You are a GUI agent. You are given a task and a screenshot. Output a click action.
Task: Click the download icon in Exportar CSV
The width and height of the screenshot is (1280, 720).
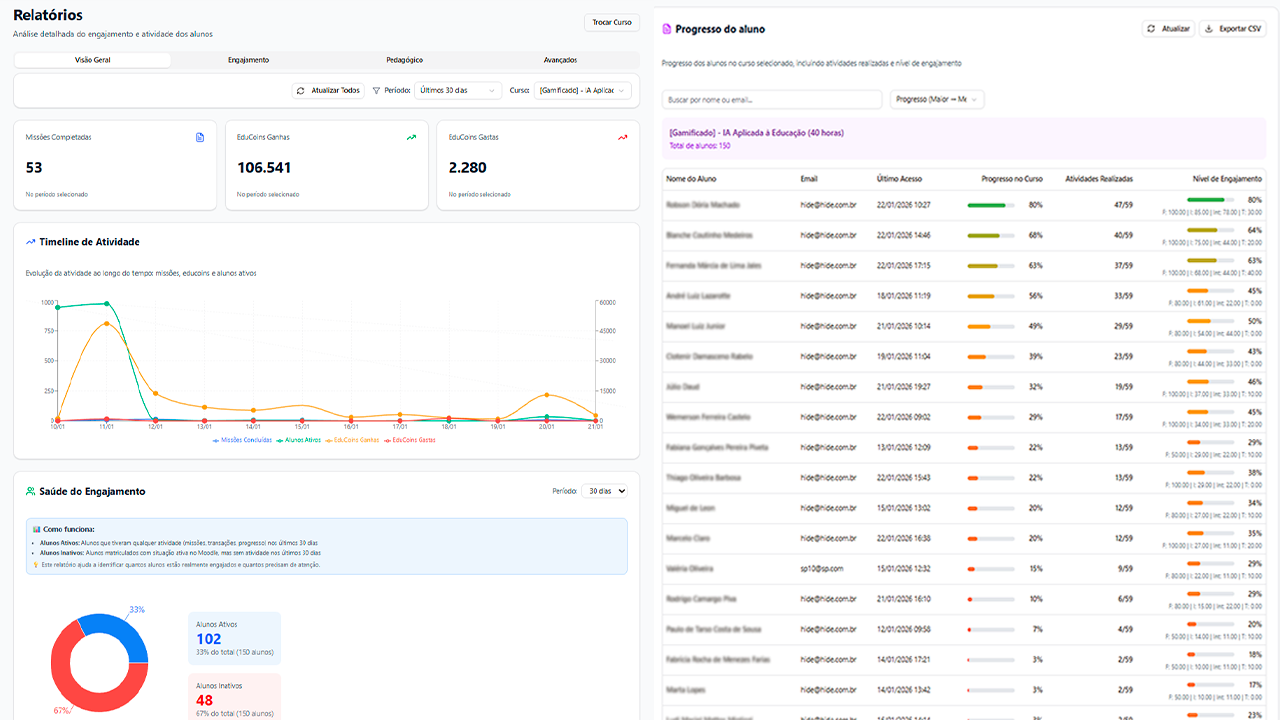1208,29
